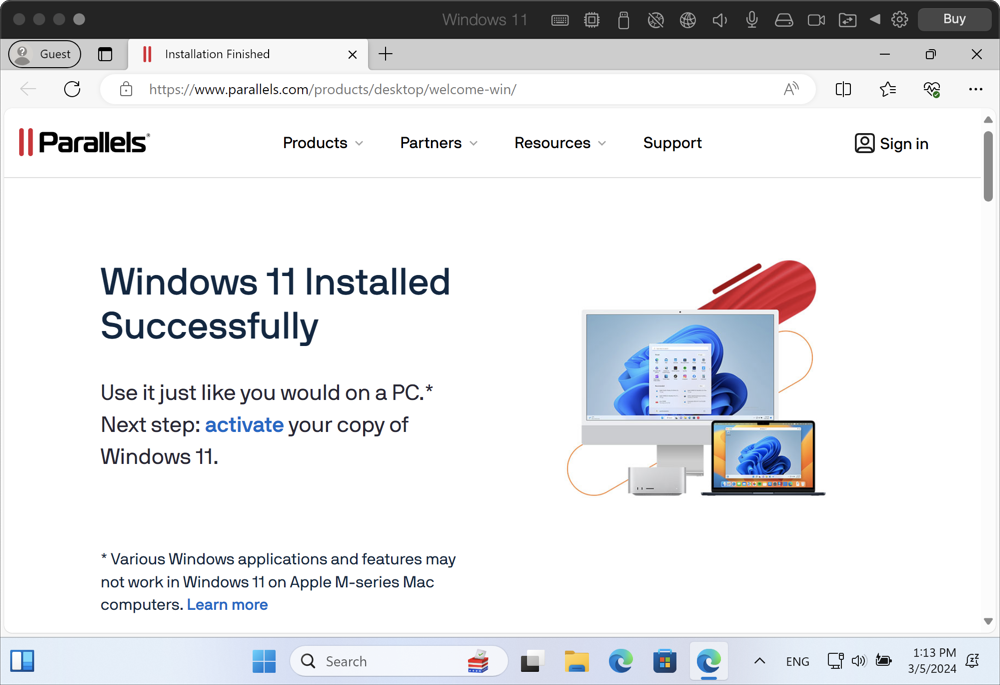The width and height of the screenshot is (1000, 685).
Task: Open the Windows Start menu
Action: coord(264,661)
